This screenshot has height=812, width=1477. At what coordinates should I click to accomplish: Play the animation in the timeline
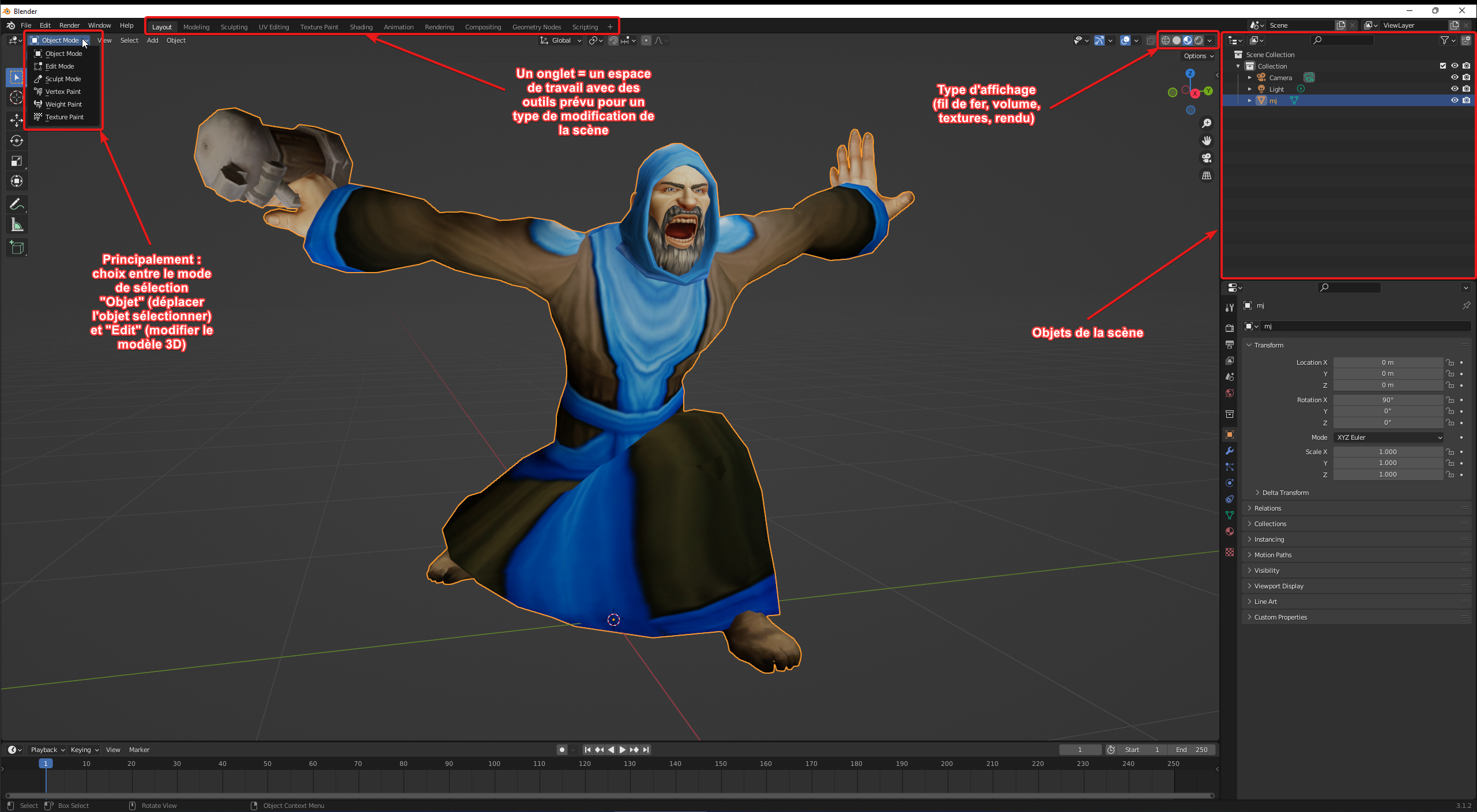622,750
